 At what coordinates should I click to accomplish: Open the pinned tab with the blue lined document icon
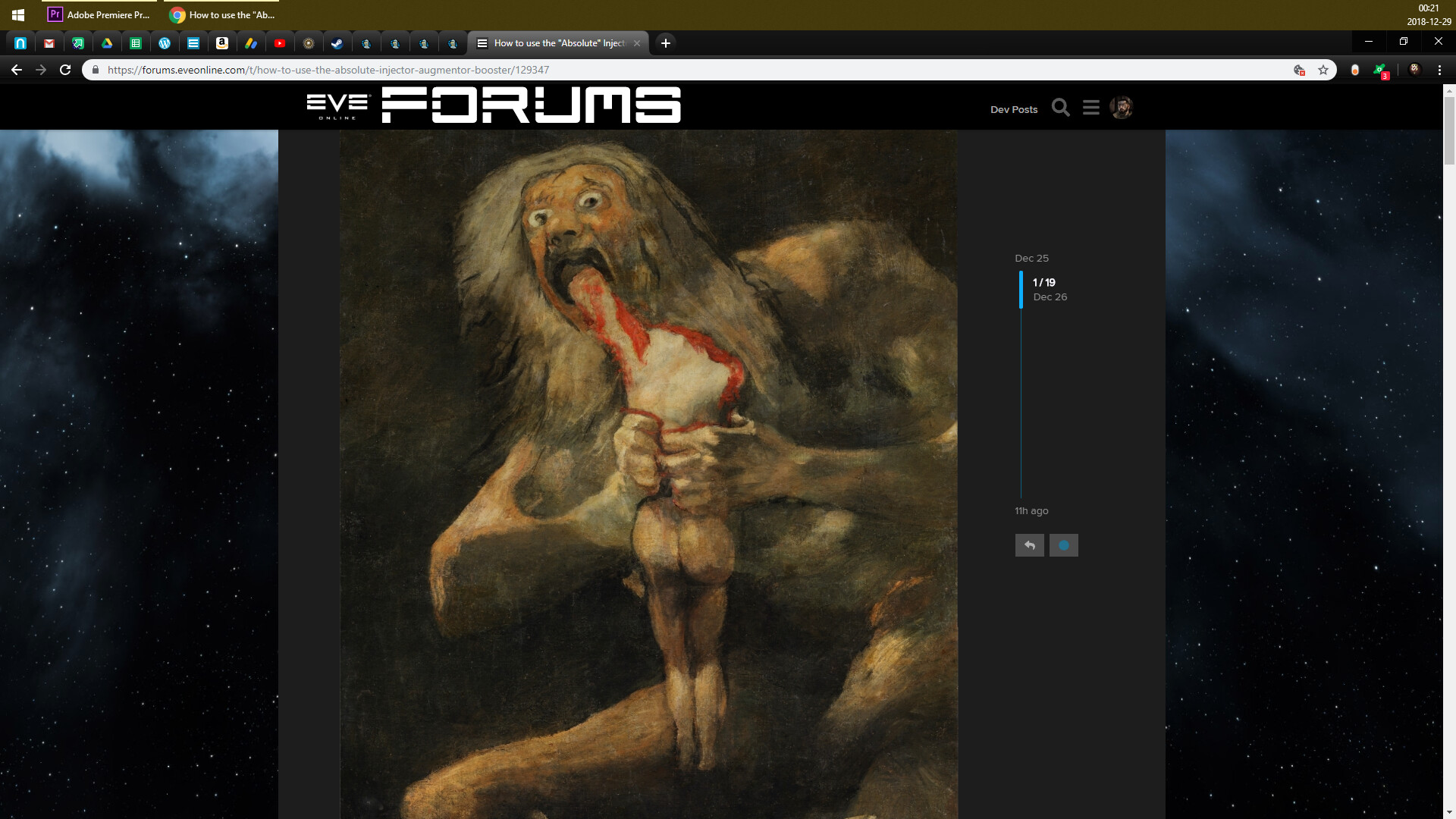pyautogui.click(x=193, y=43)
